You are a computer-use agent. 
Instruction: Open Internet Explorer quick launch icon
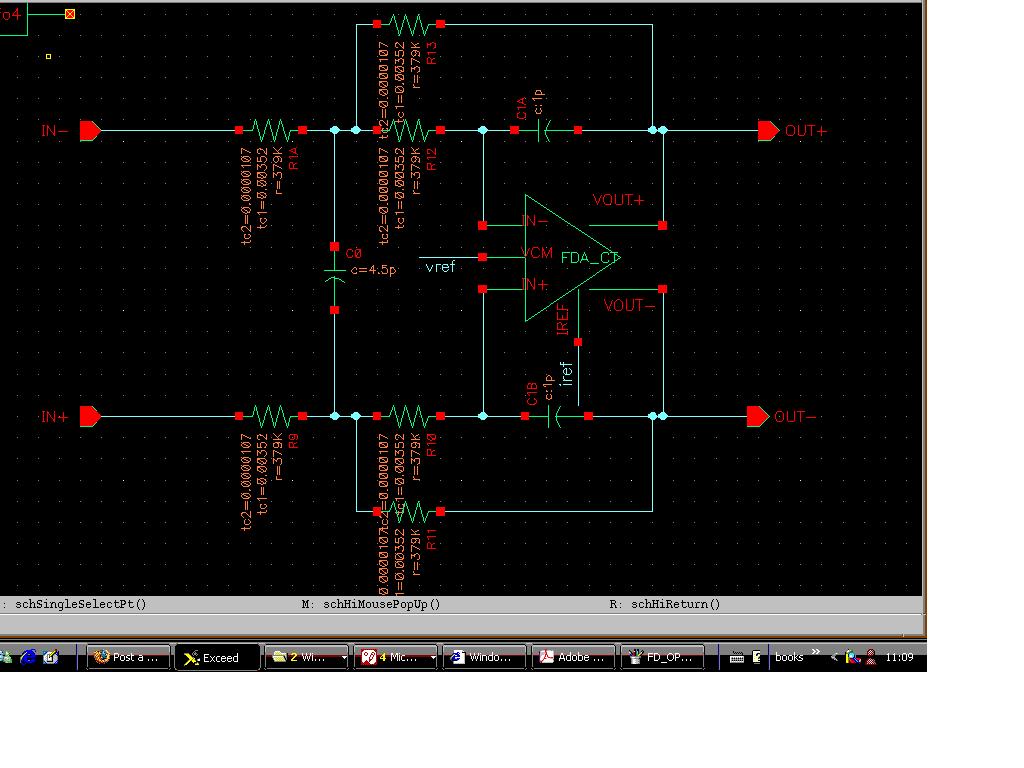28,657
